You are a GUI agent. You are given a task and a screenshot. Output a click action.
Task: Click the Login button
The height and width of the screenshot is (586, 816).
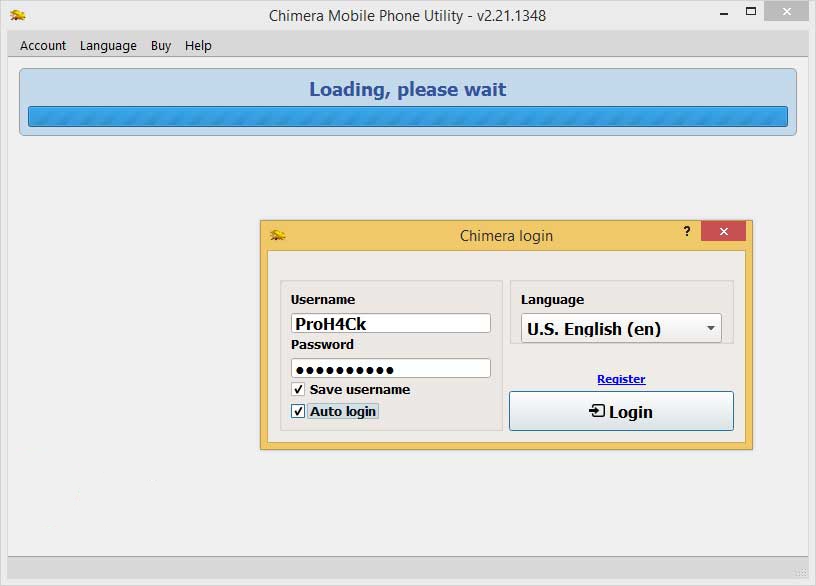[621, 411]
